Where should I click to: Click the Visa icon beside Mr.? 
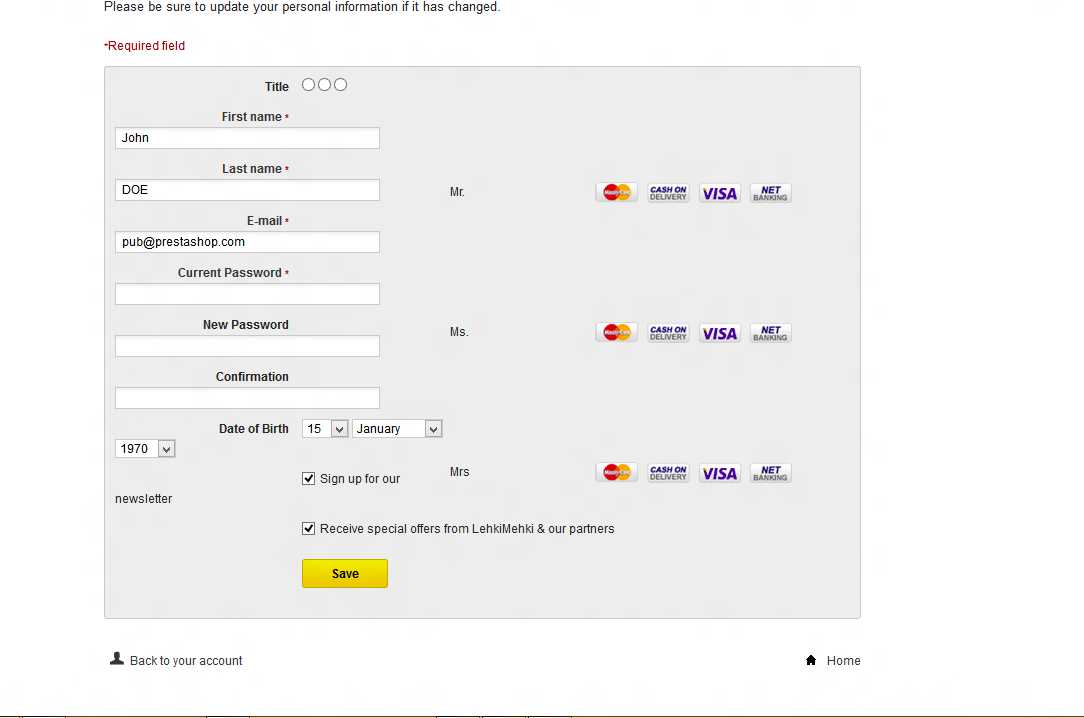[719, 193]
